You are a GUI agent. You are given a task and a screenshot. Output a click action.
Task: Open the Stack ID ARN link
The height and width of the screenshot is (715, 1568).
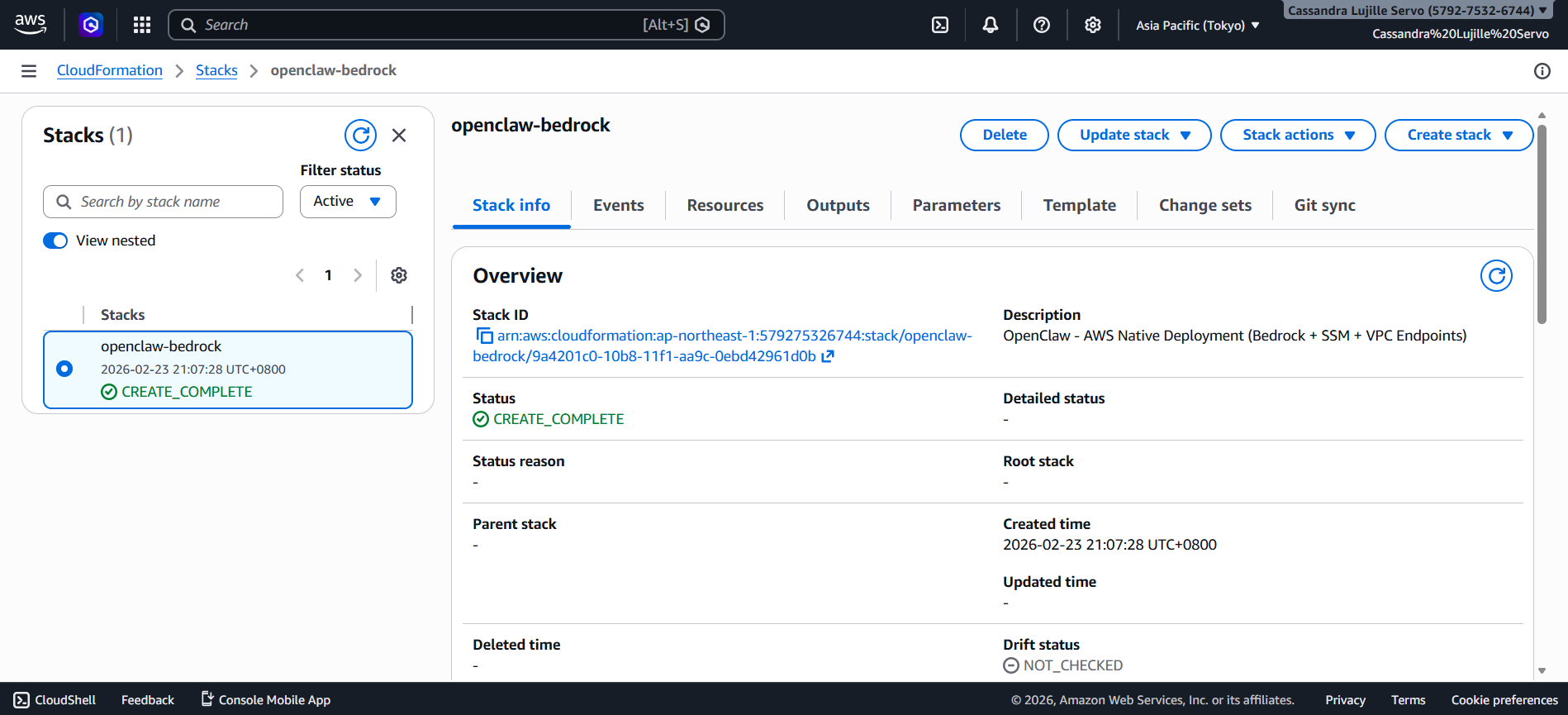coord(723,346)
